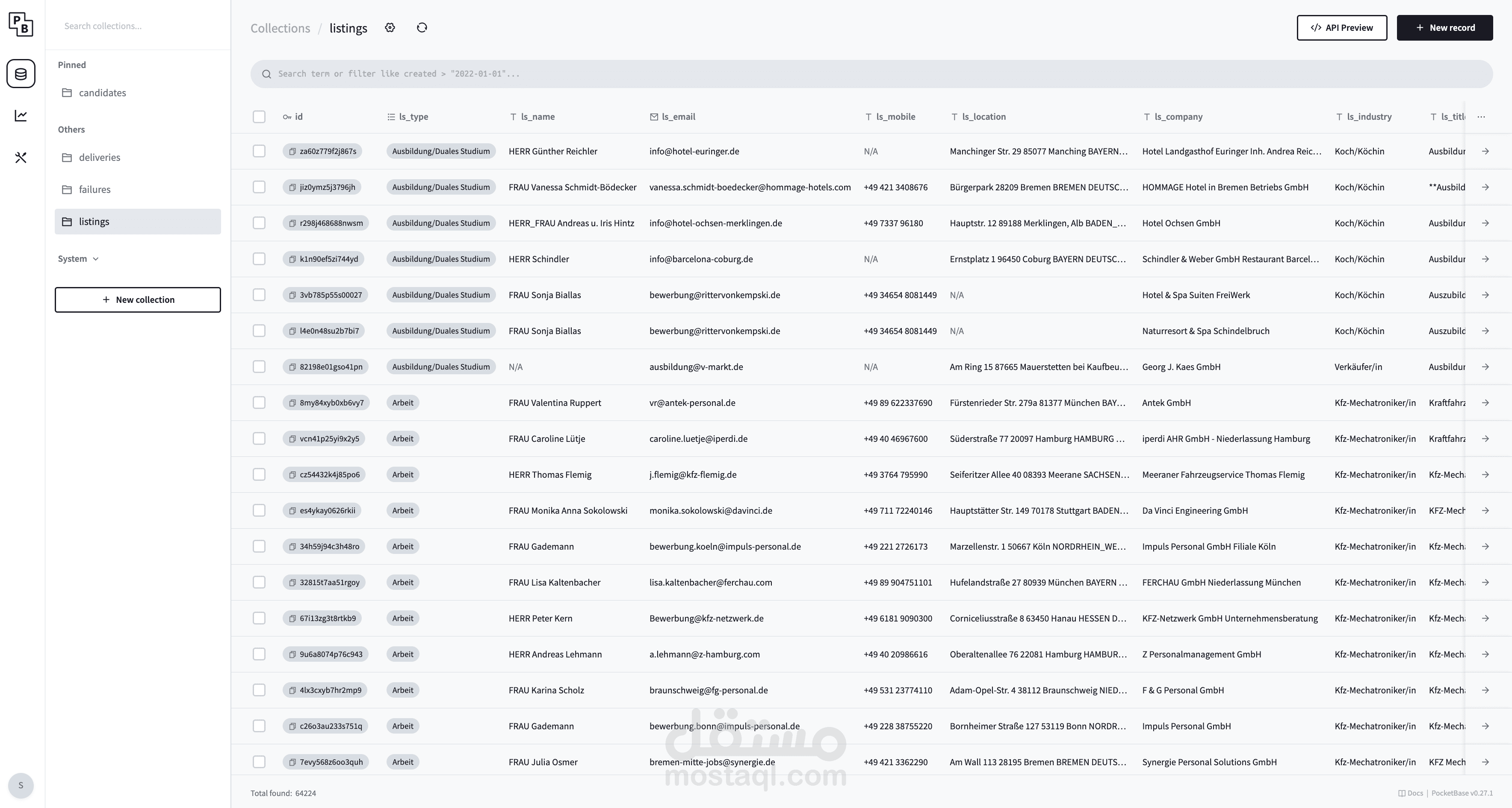Viewport: 1512px width, 808px height.
Task: Create a New record
Action: pyautogui.click(x=1444, y=28)
